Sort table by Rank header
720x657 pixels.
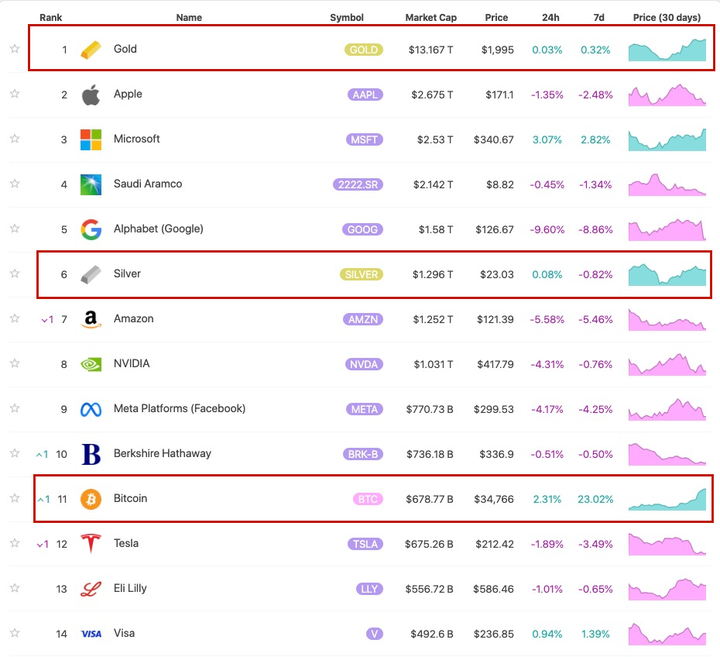(51, 18)
